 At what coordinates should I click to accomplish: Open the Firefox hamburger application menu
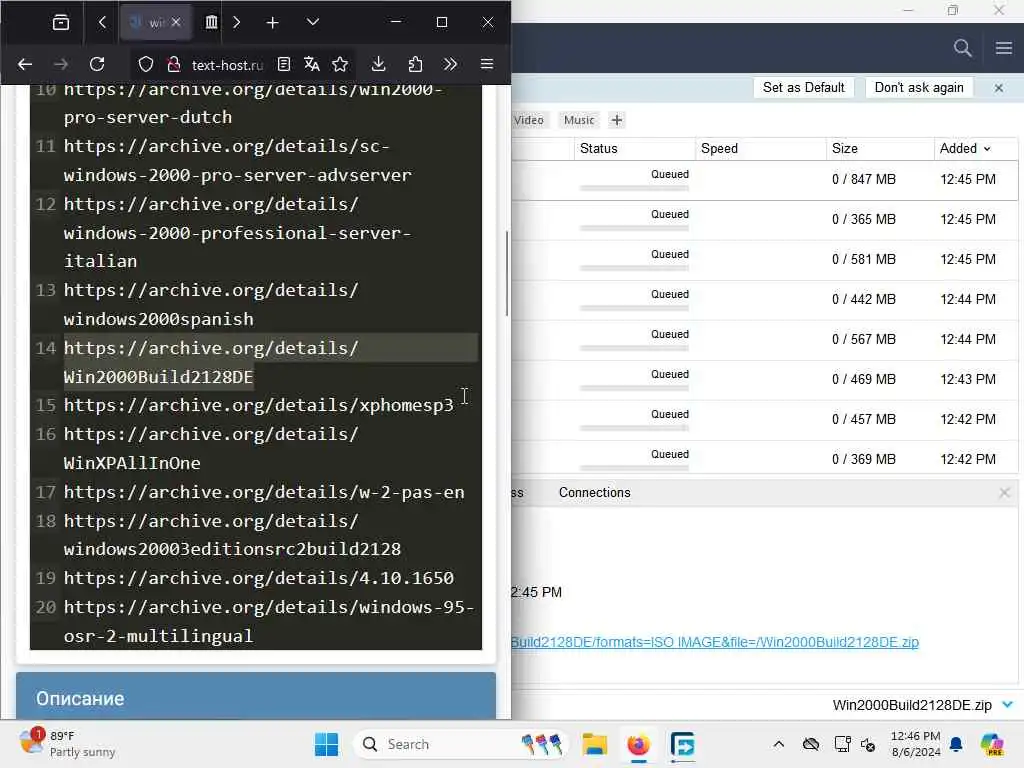[487, 64]
